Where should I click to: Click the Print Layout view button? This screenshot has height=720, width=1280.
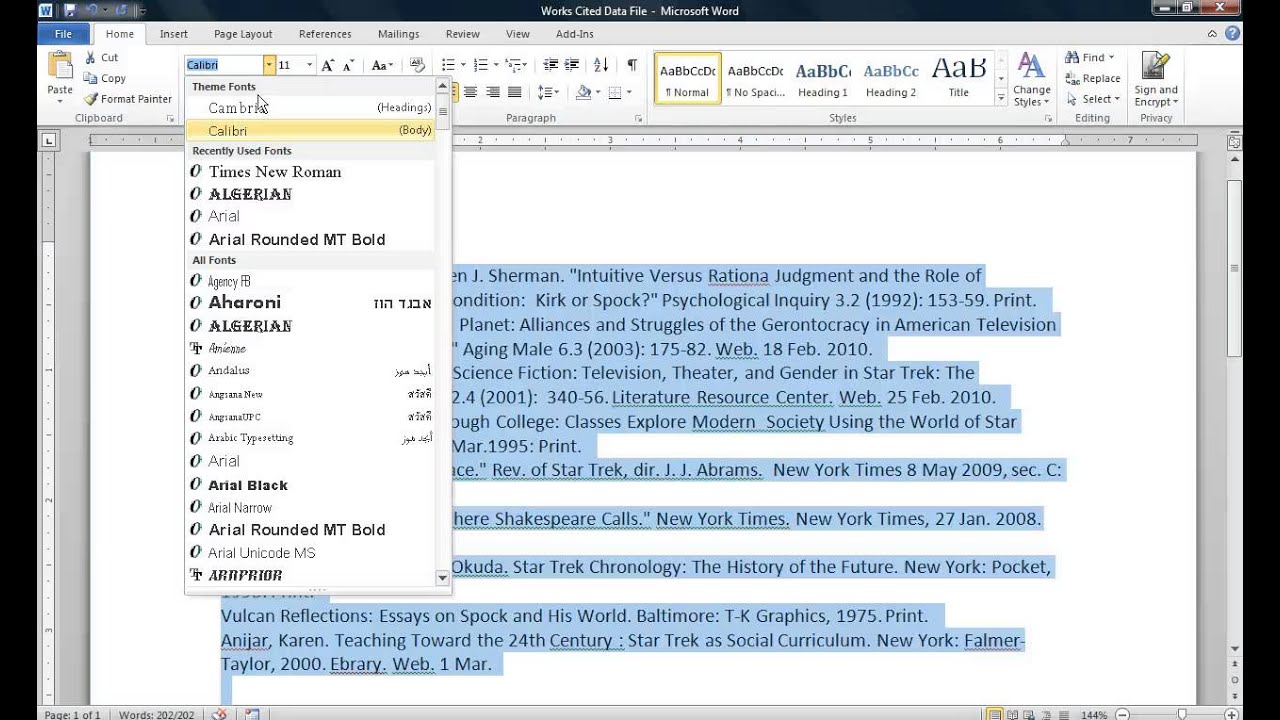[x=994, y=715]
